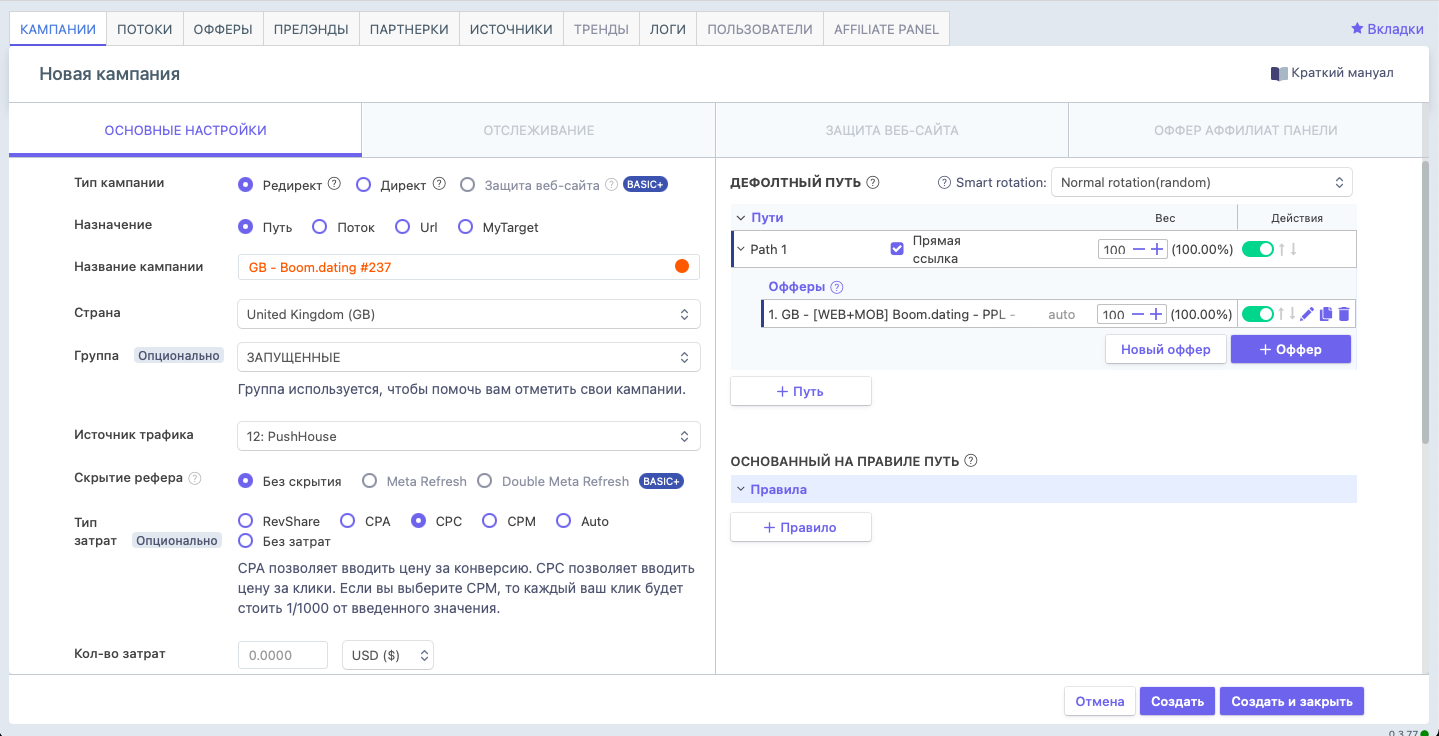Click + Оффер button
This screenshot has height=736, width=1439.
(x=1291, y=349)
